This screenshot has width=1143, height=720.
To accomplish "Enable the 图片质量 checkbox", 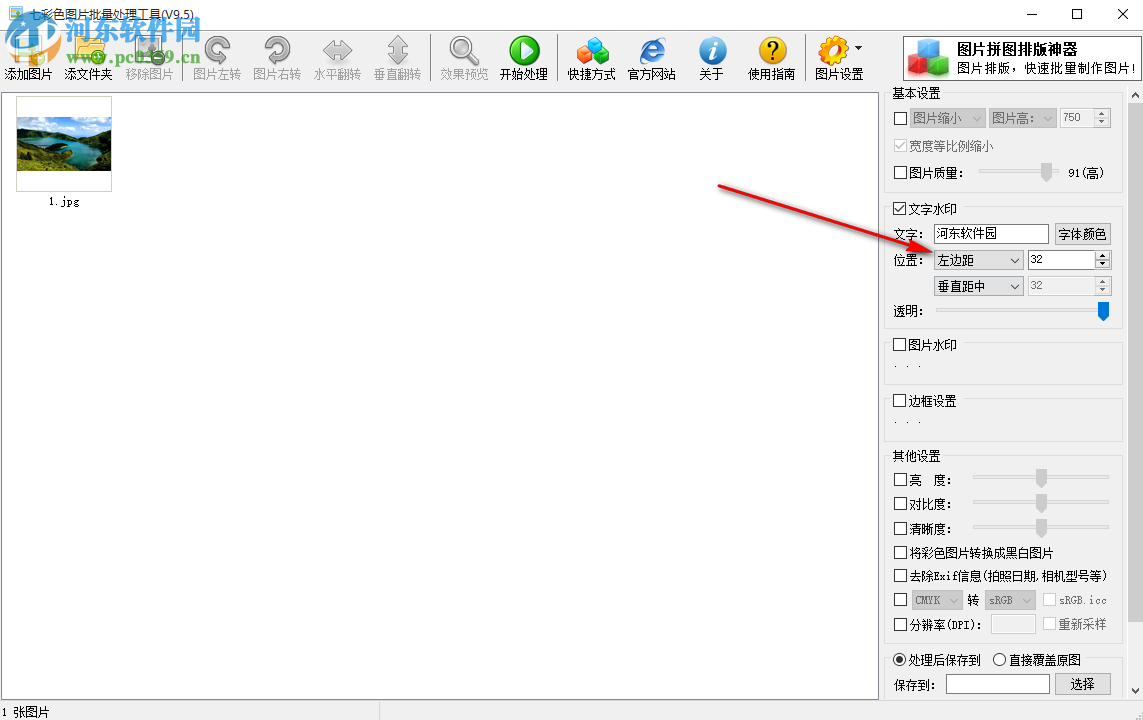I will pos(900,173).
